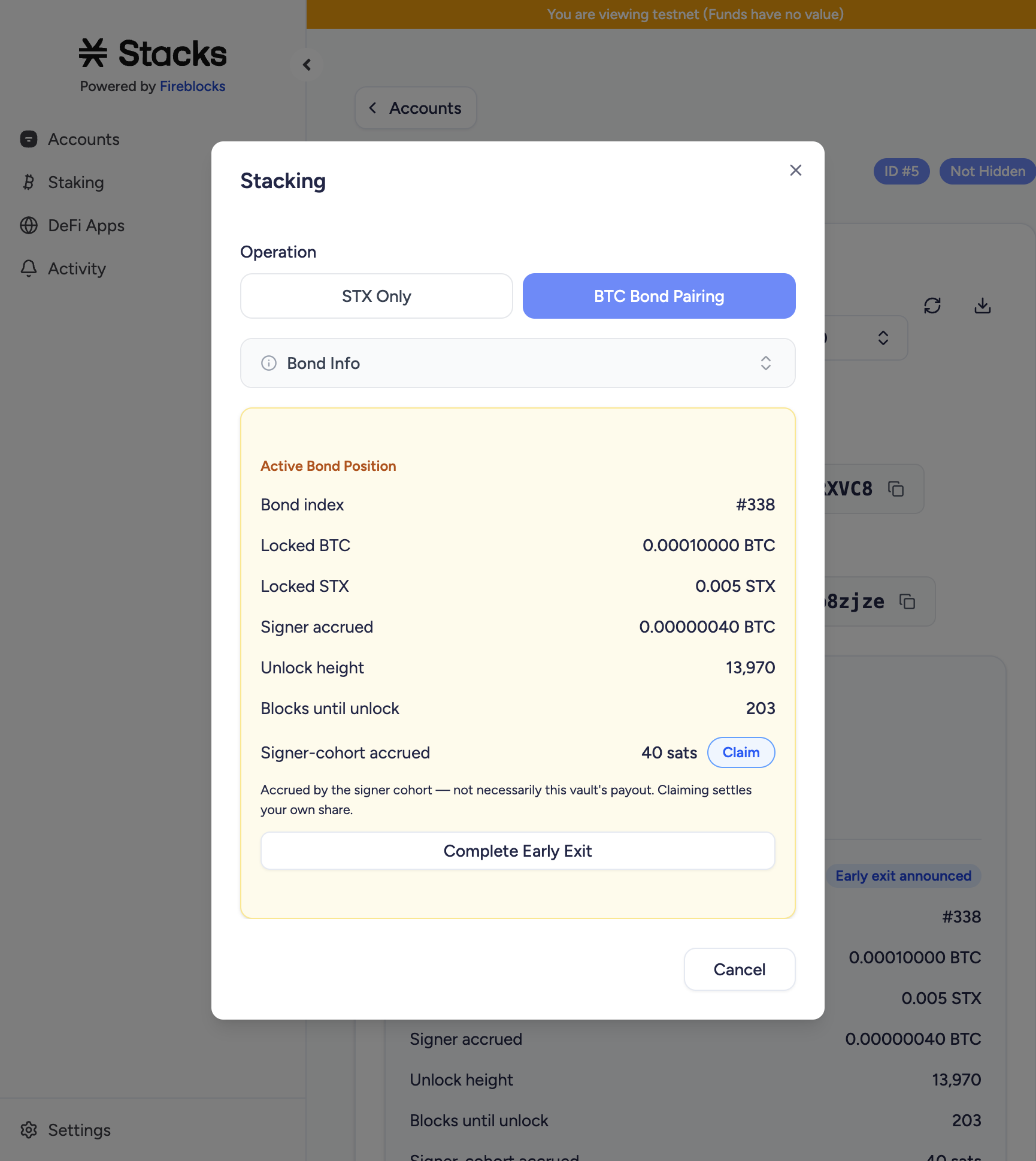This screenshot has height=1161, width=1036.
Task: Click Complete Early Exit button
Action: (517, 851)
